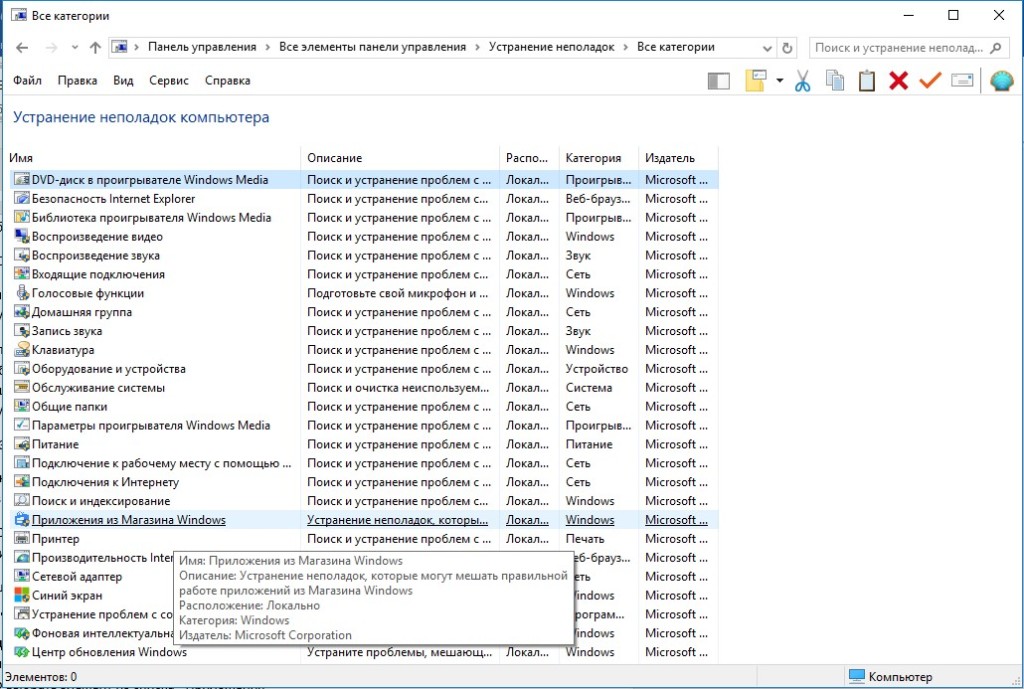Click Система category in Обслуживание row
Image resolution: width=1024 pixels, height=689 pixels.
click(588, 388)
